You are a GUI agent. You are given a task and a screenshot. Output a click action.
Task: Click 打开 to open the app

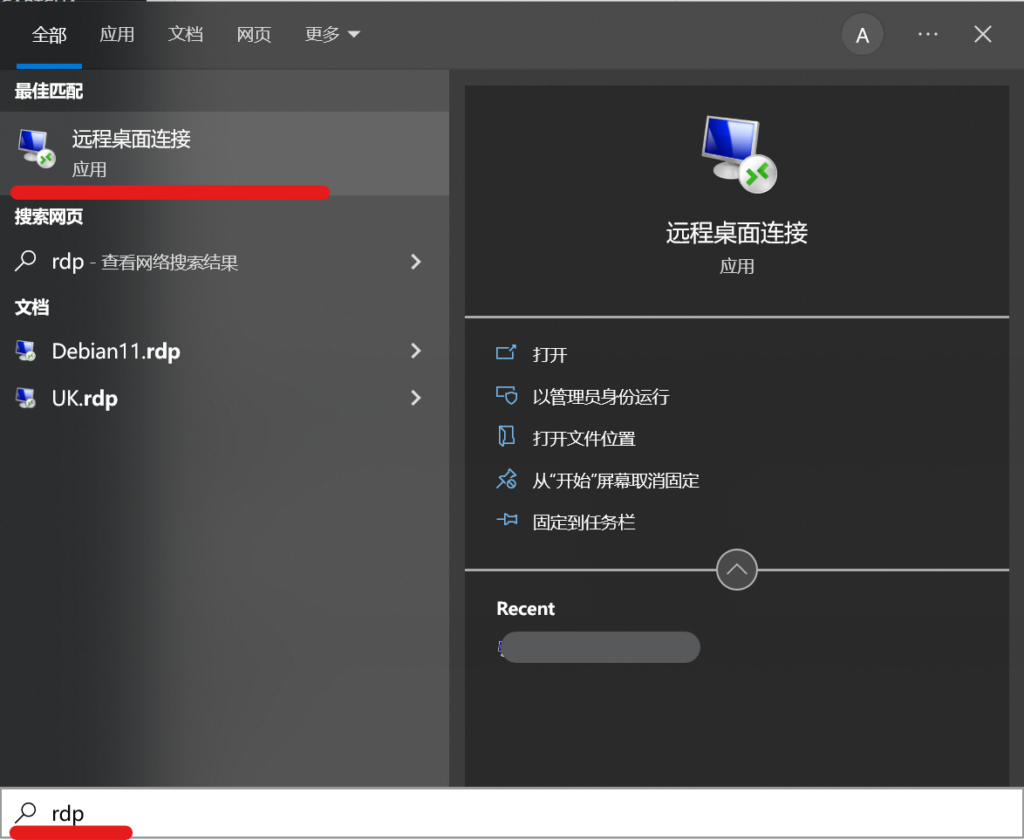[x=549, y=355]
